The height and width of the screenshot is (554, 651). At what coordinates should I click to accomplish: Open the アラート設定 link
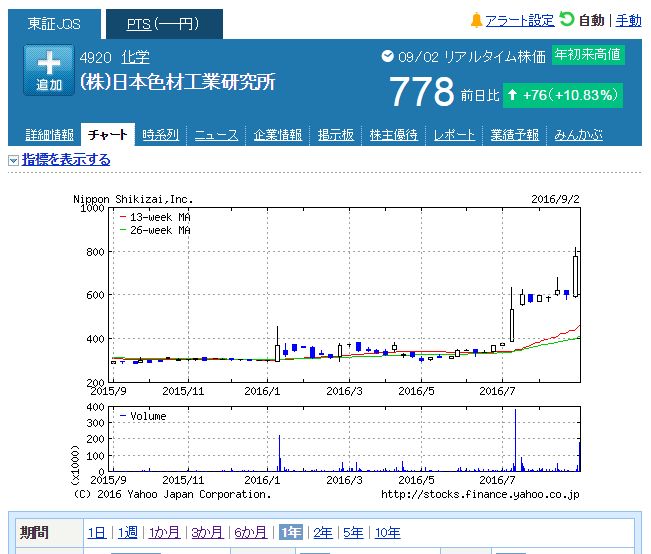519,20
